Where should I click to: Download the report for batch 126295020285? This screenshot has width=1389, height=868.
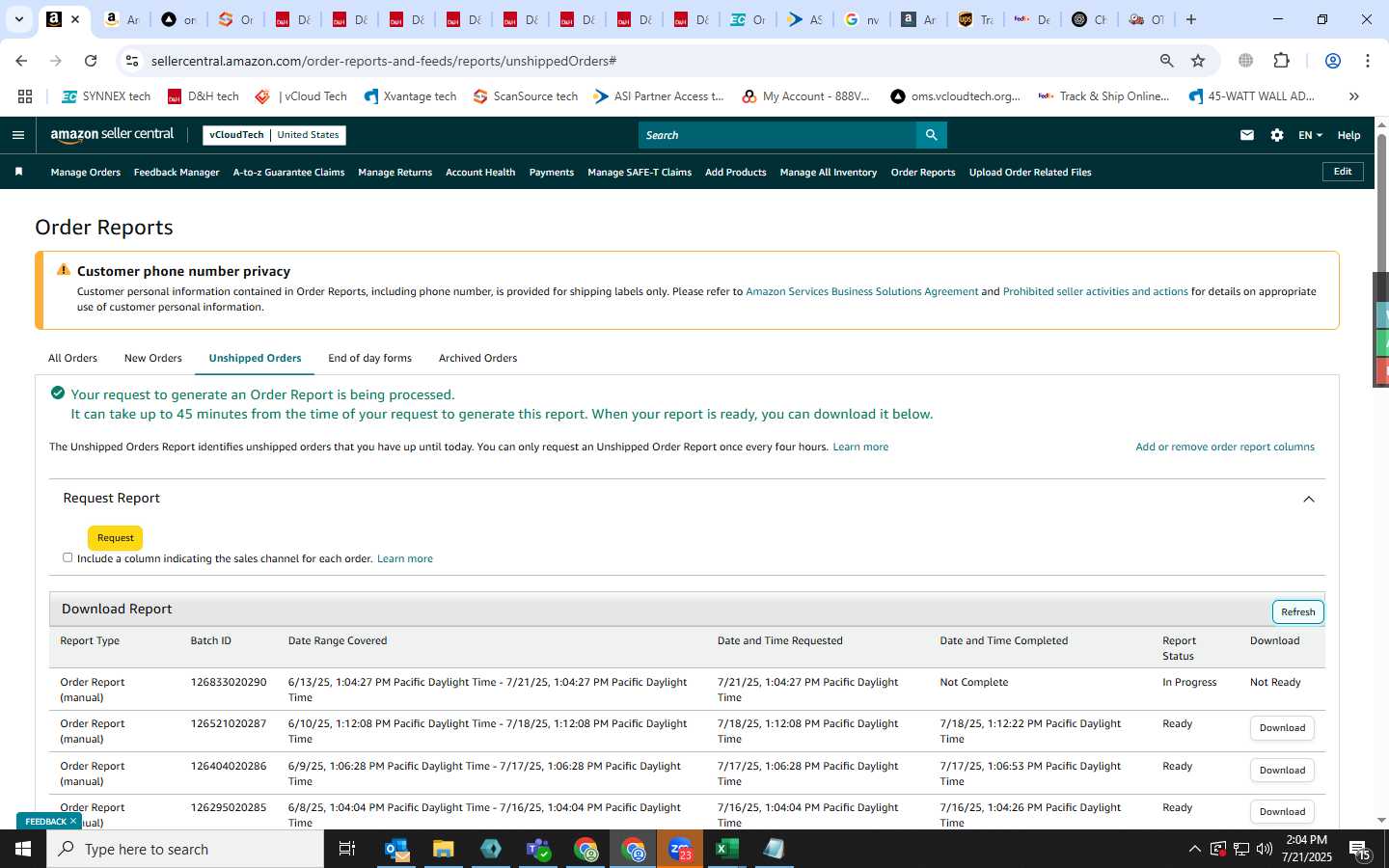tap(1282, 812)
